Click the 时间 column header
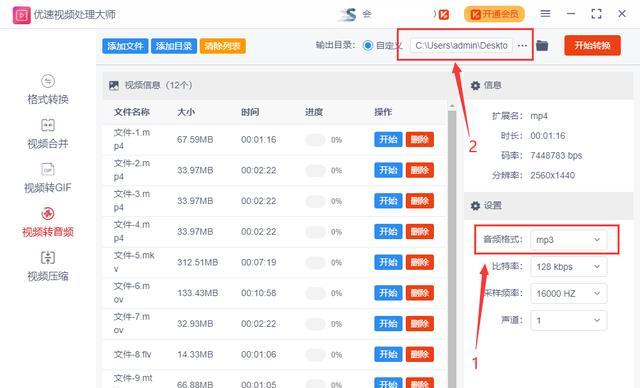 coord(250,112)
